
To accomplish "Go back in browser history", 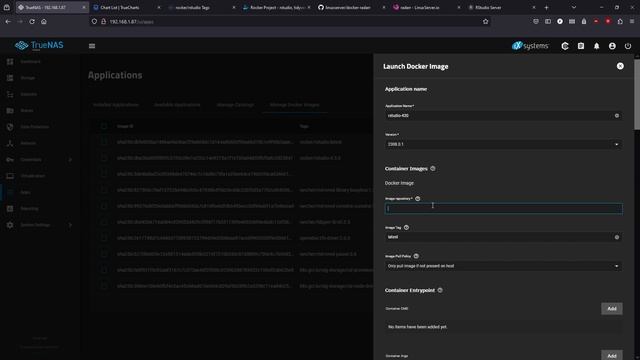I will tap(8, 22).
